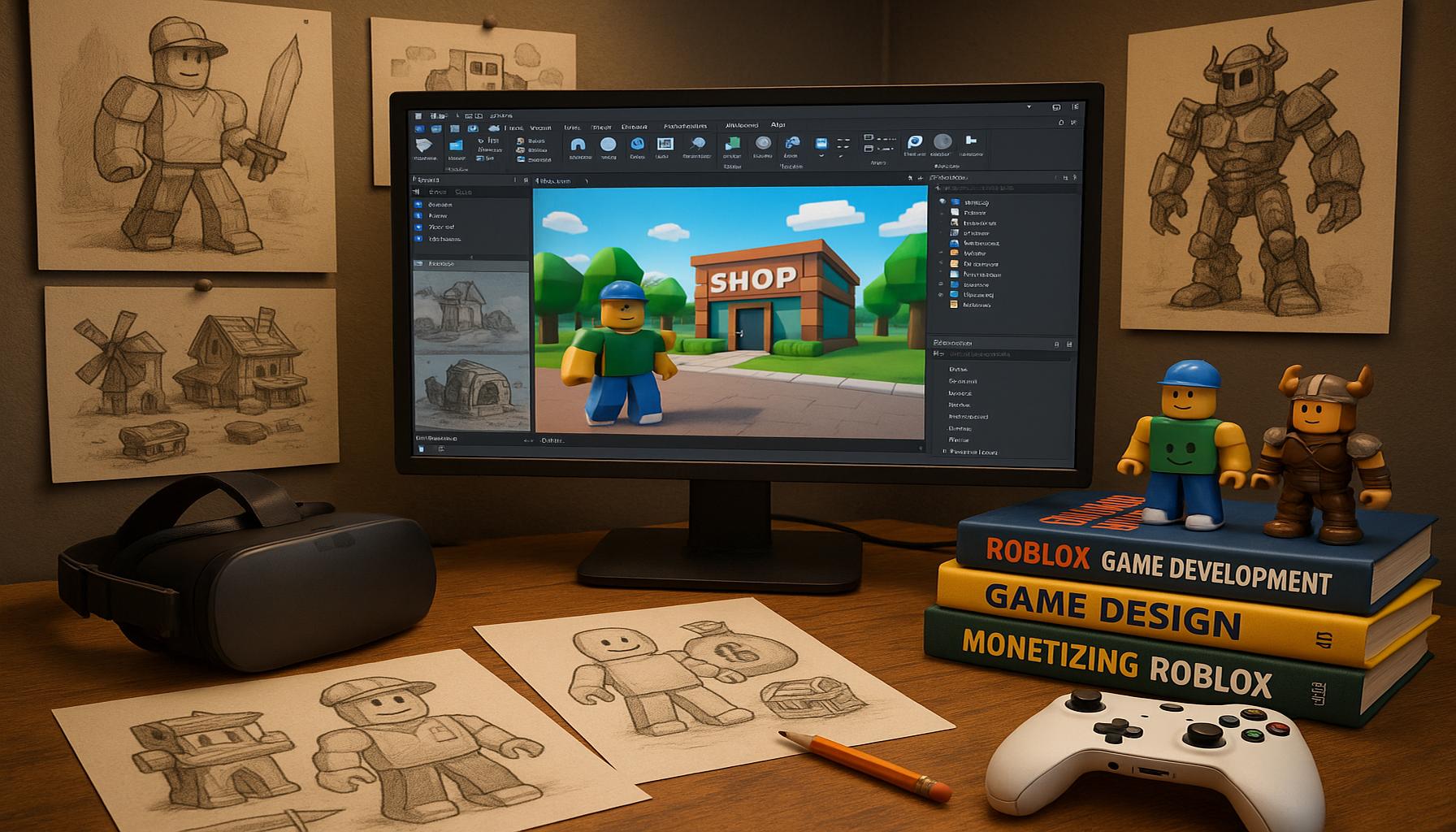Open the dropdown chevron under the blue window icon
Screen dimensions: 1456x832
pos(821,154)
